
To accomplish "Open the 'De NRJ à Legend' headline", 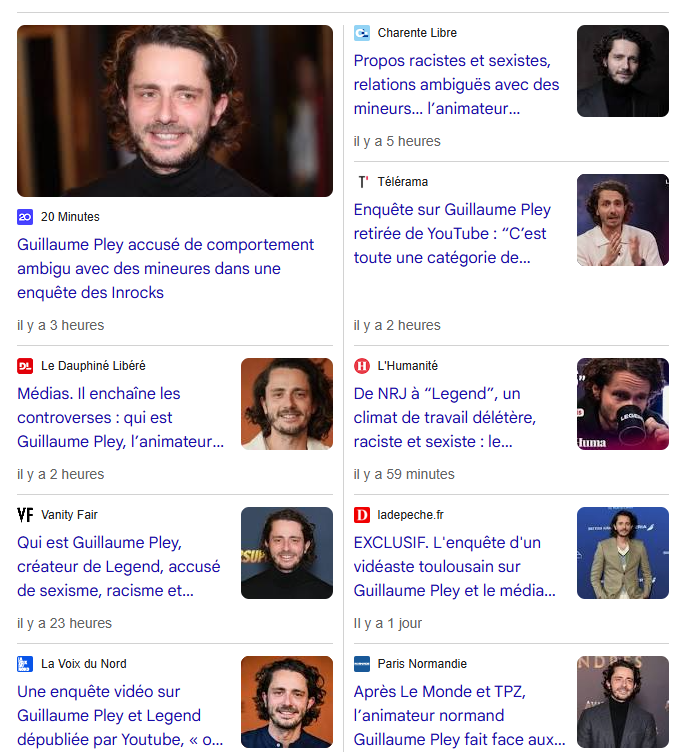I will [x=445, y=418].
